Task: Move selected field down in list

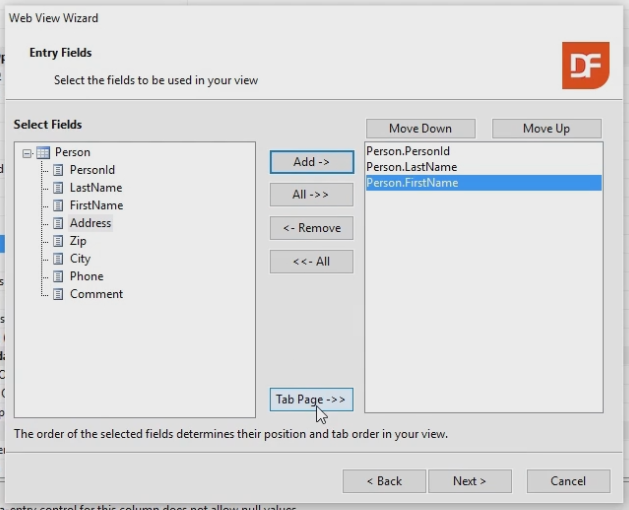Action: [x=420, y=129]
